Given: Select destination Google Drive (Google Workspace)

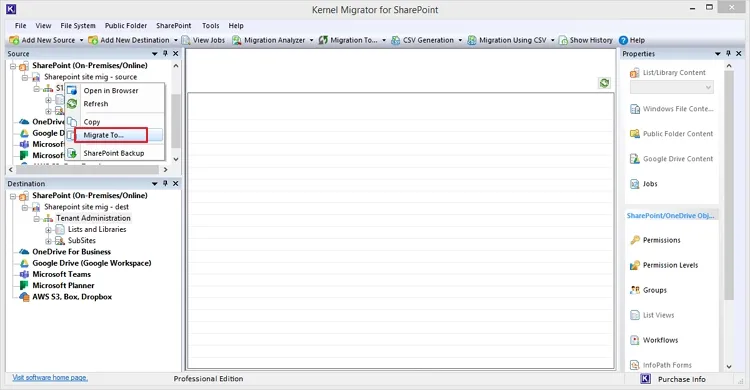Looking at the screenshot, I should pyautogui.click(x=92, y=263).
